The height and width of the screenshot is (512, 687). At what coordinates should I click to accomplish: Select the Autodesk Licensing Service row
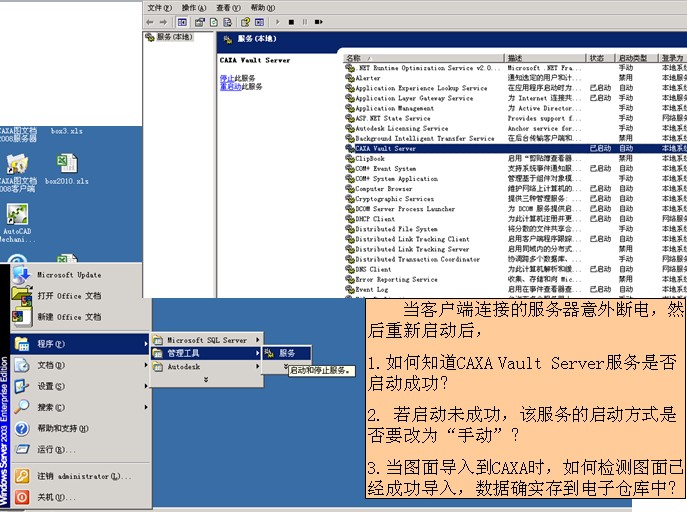516,128
